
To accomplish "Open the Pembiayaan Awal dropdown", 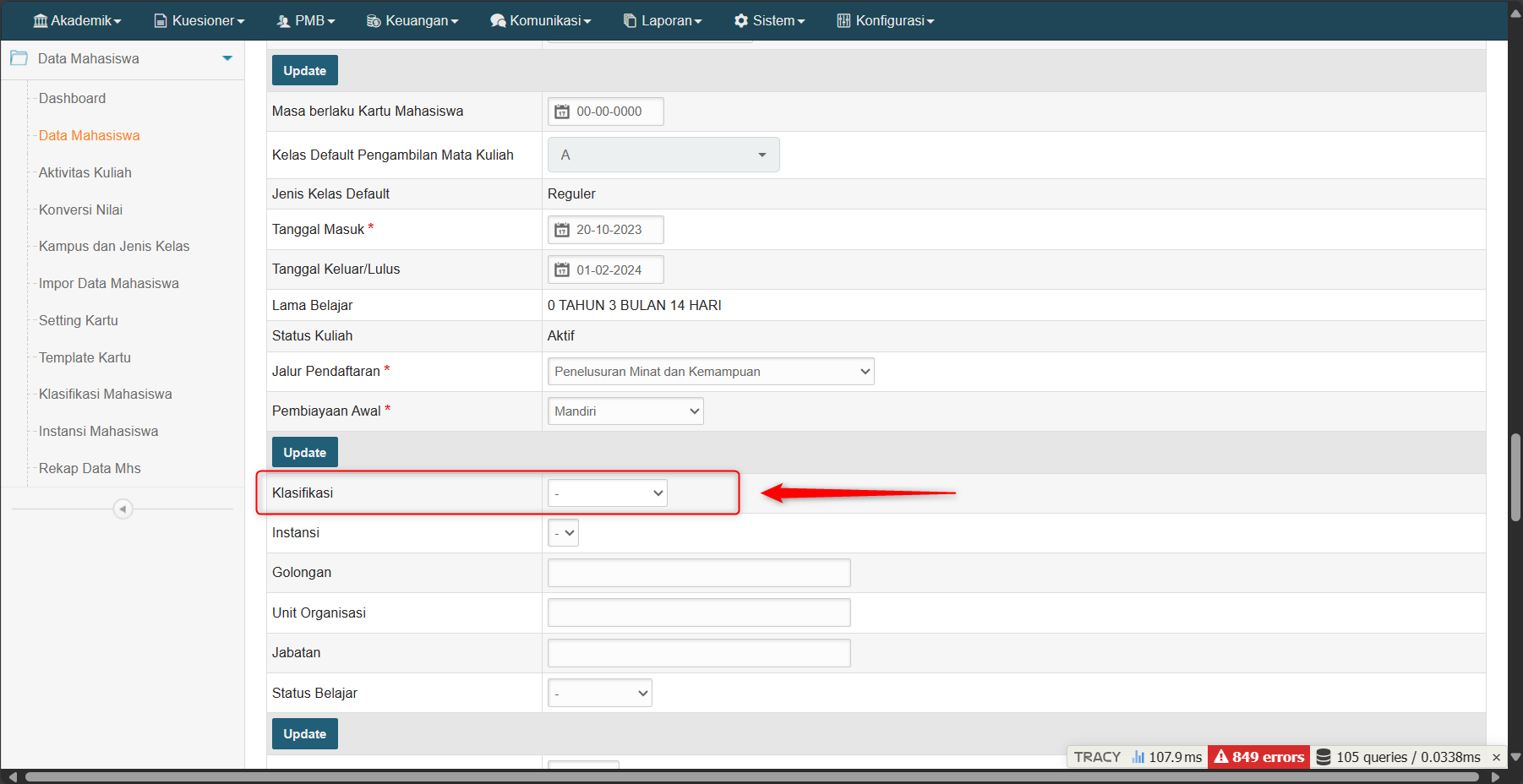I will [x=625, y=411].
